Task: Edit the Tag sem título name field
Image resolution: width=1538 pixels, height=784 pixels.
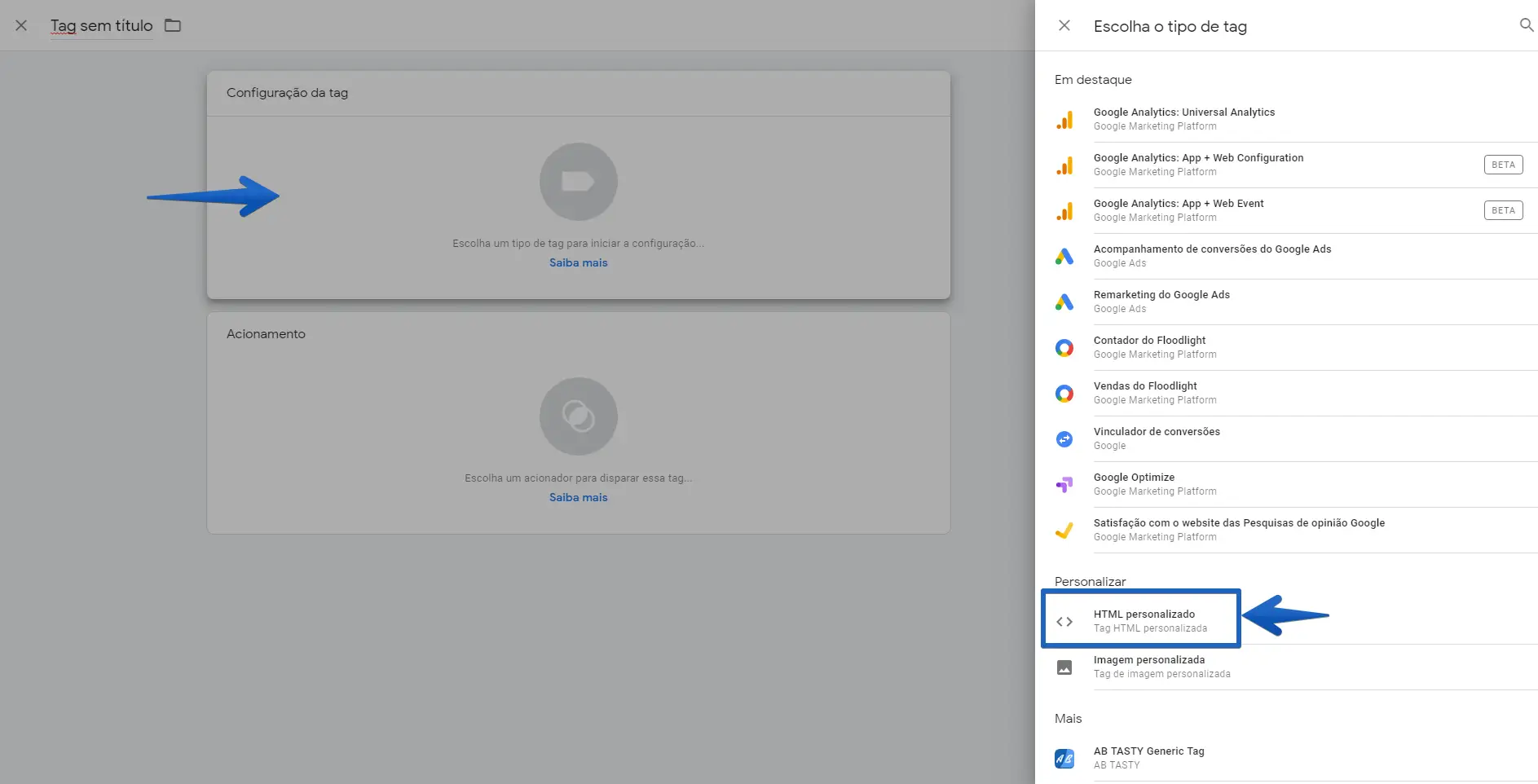Action: [101, 26]
